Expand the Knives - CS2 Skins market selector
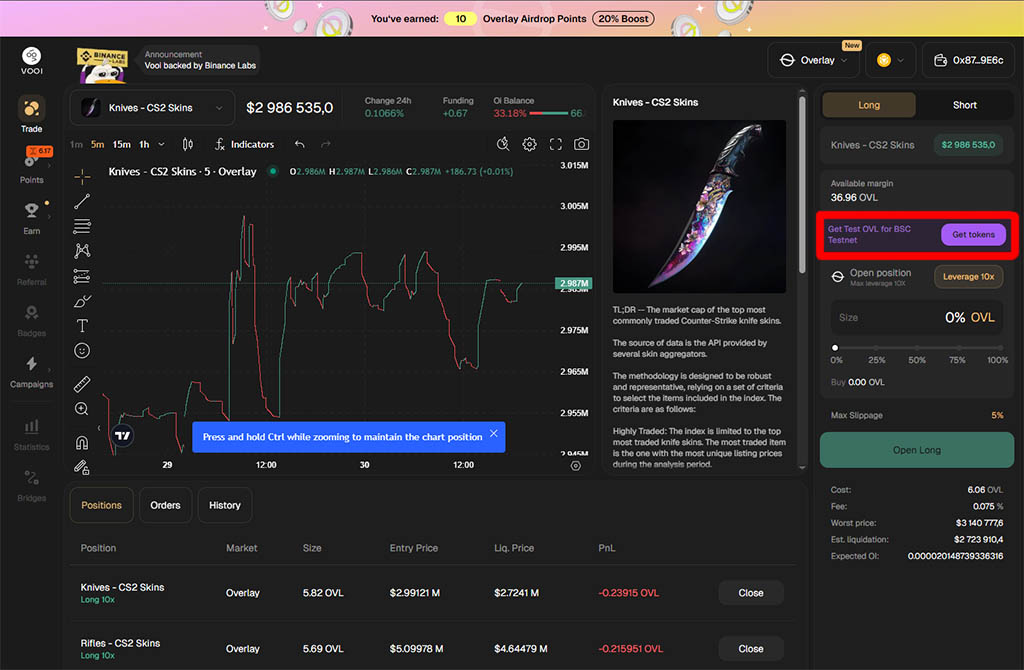The image size is (1024, 670). click(x=152, y=108)
